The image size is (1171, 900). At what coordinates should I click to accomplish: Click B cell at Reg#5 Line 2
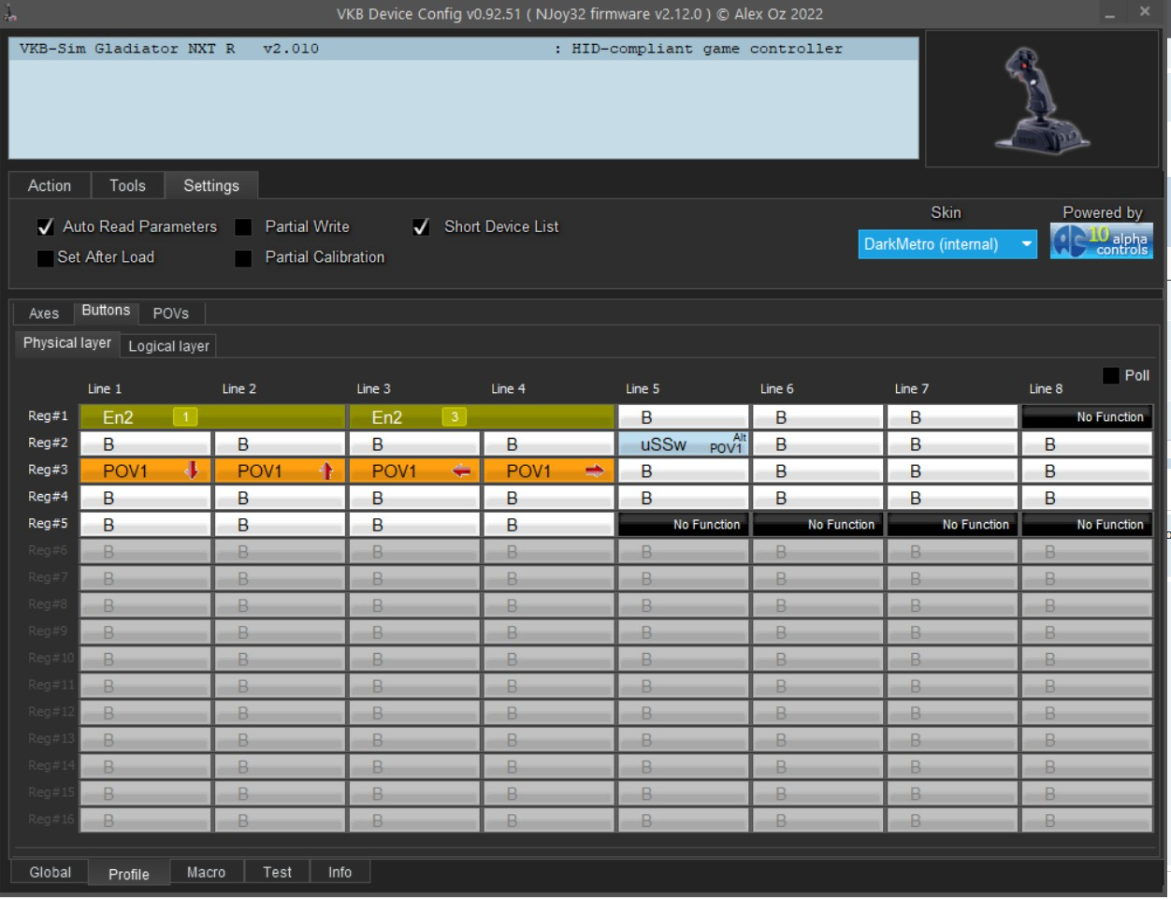[280, 524]
